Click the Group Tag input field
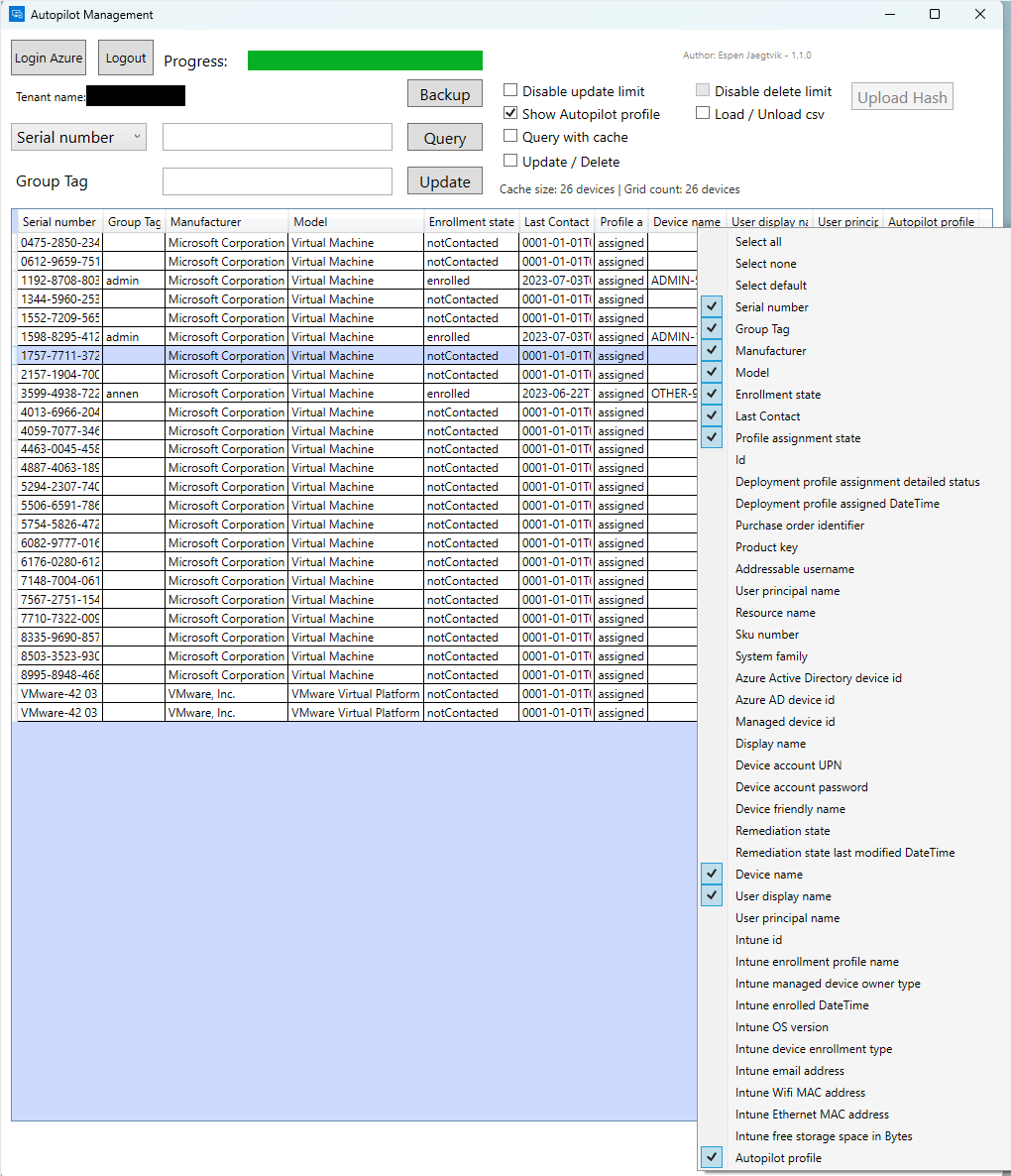 coord(278,181)
